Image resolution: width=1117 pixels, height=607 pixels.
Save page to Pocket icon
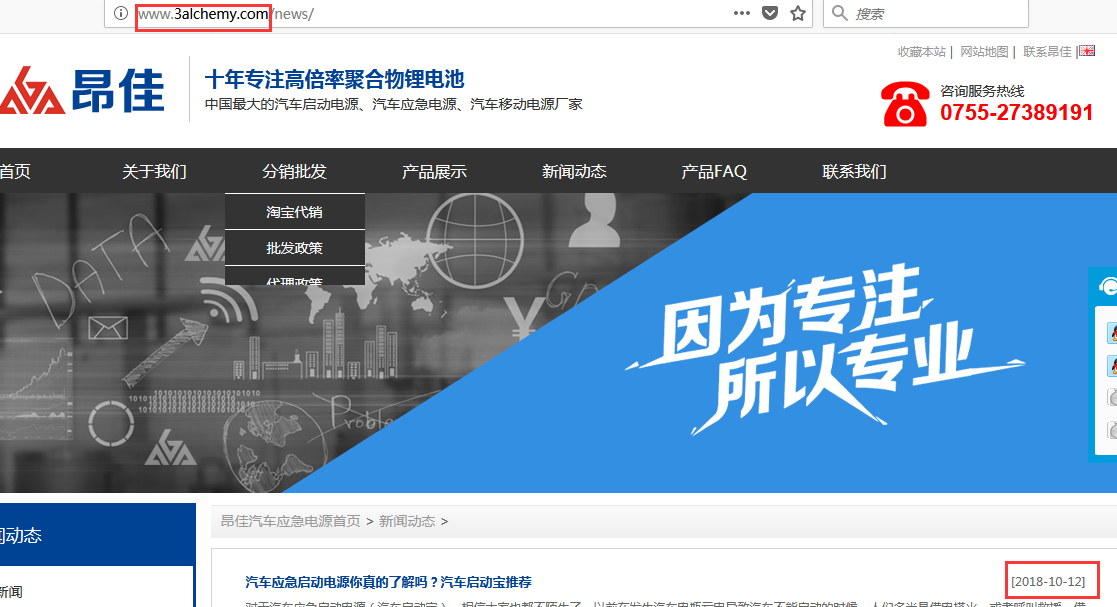click(769, 14)
